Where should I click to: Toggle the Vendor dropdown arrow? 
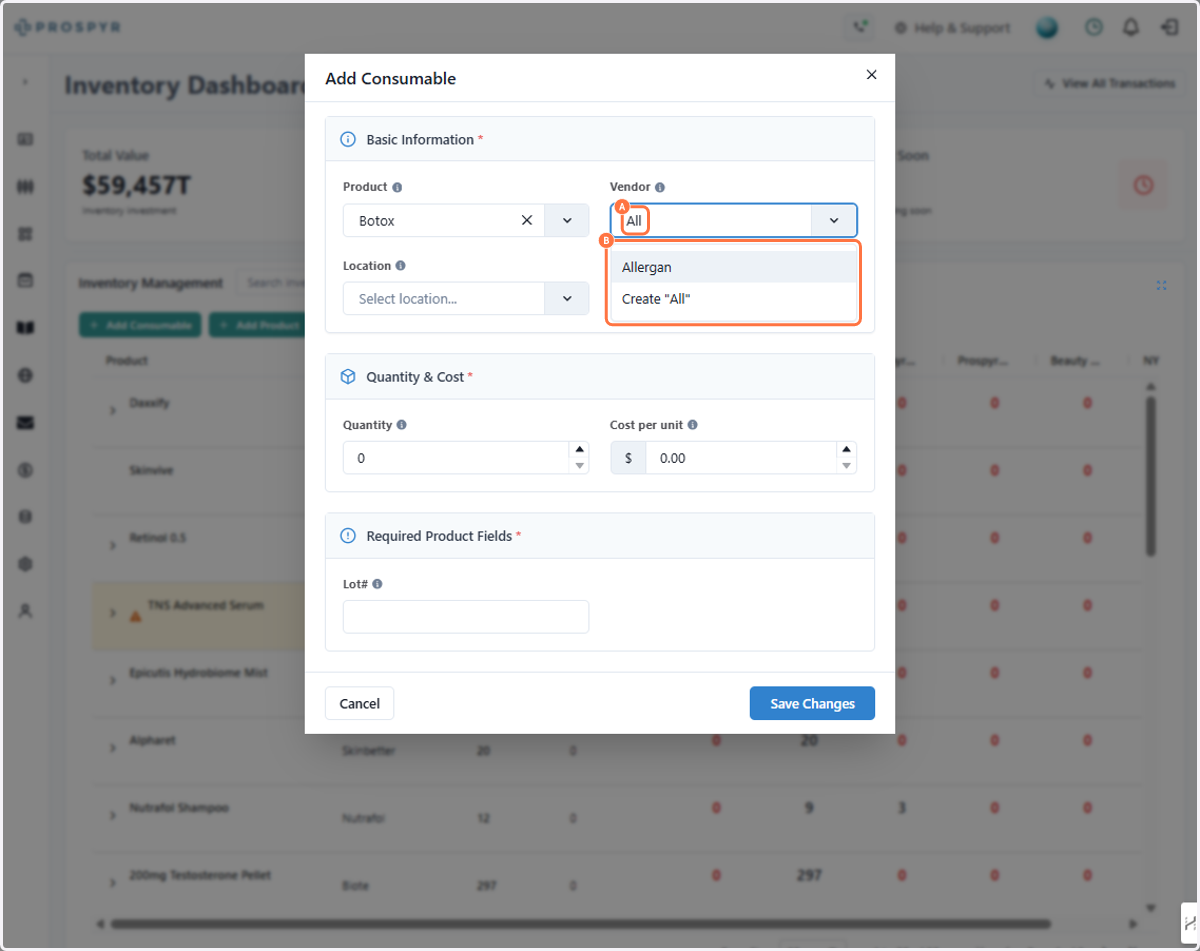pyautogui.click(x=834, y=220)
